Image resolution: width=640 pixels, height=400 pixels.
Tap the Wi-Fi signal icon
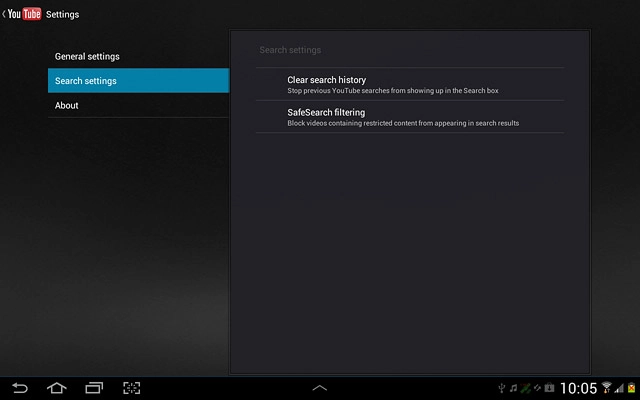[606, 387]
